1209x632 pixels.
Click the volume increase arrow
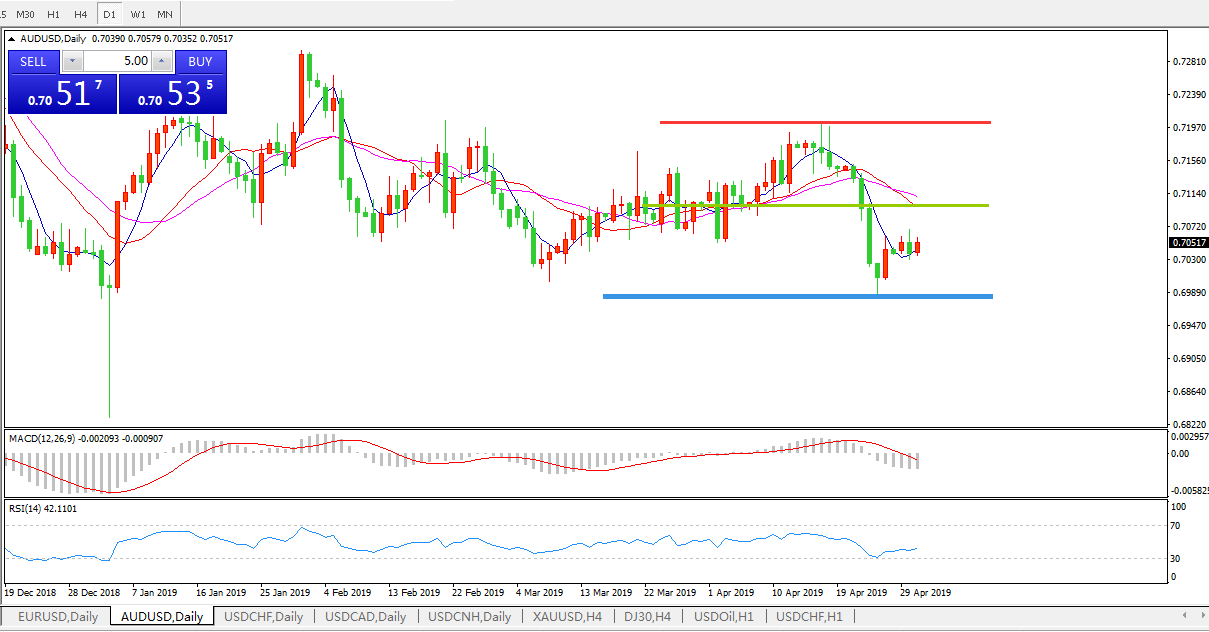click(162, 62)
